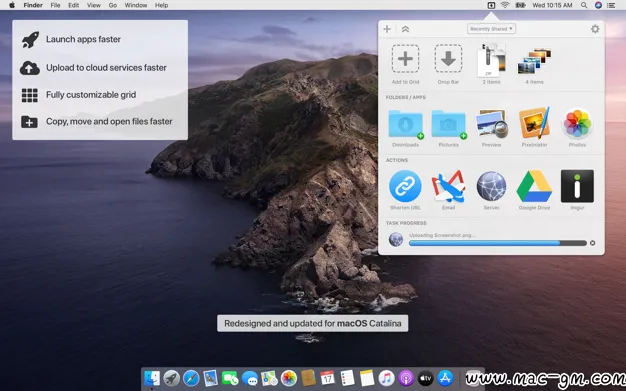Launch Podcasts from the Dock
Screen dimensions: 626x391
pyautogui.click(x=406, y=378)
